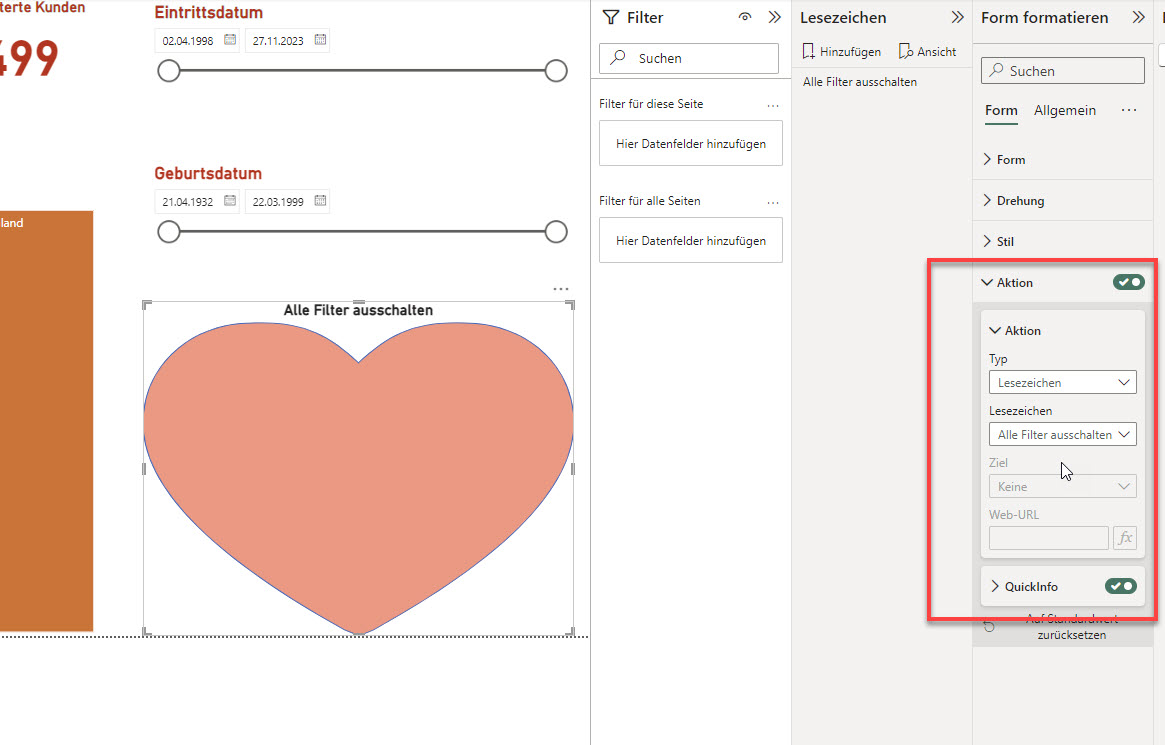The height and width of the screenshot is (745, 1165).
Task: Turn off the Aktion toggle
Action: click(x=1128, y=283)
